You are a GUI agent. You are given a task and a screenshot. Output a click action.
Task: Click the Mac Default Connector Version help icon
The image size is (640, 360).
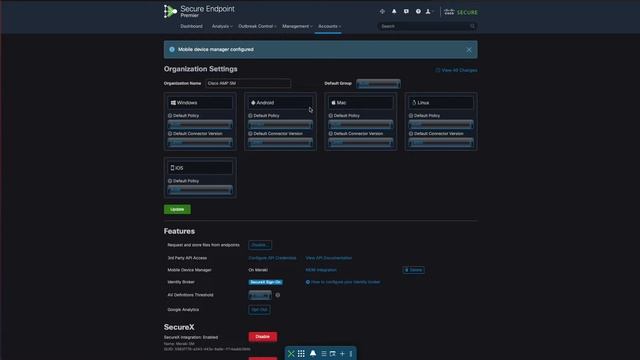tap(331, 133)
